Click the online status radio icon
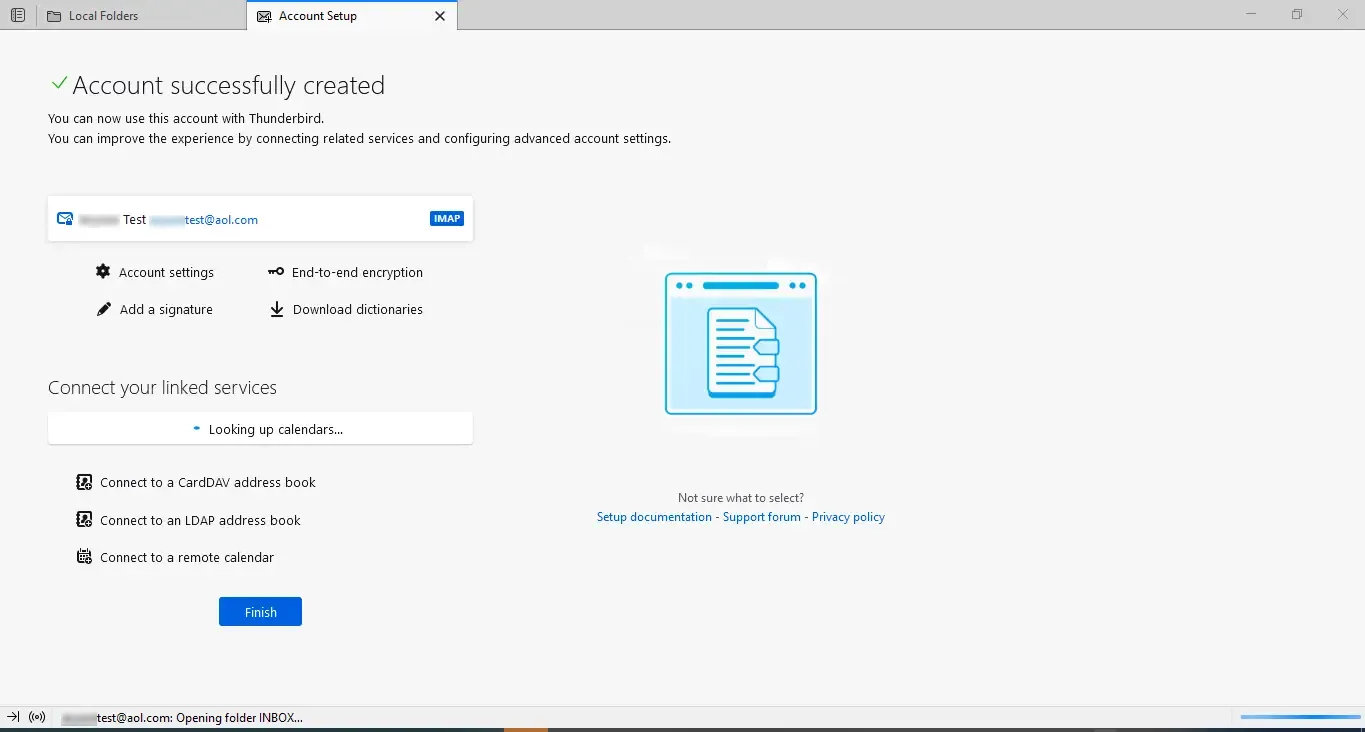This screenshot has height=732, width=1365. click(x=38, y=717)
